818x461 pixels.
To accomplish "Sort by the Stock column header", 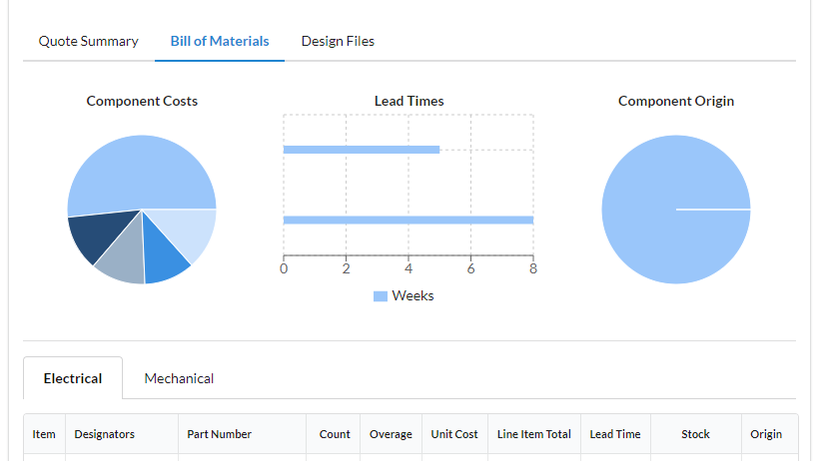I will tap(695, 434).
